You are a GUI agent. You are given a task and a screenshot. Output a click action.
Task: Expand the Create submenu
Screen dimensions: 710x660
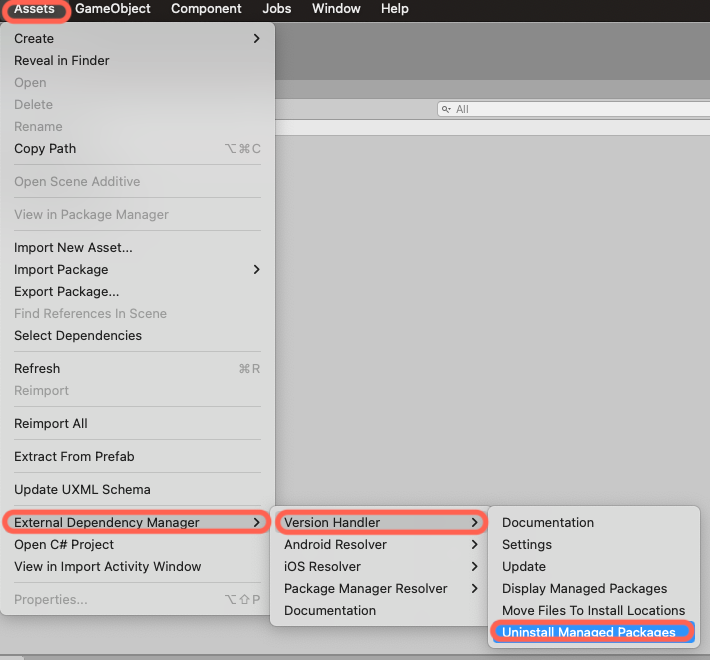point(137,38)
